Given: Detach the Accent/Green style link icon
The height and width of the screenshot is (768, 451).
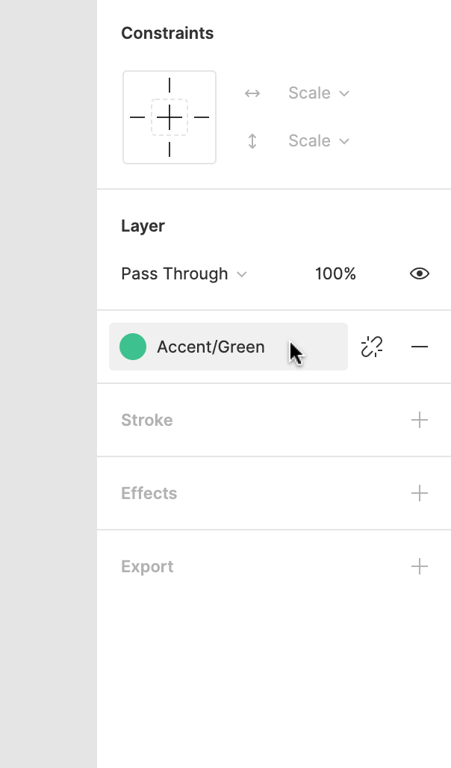Looking at the screenshot, I should click(x=372, y=347).
